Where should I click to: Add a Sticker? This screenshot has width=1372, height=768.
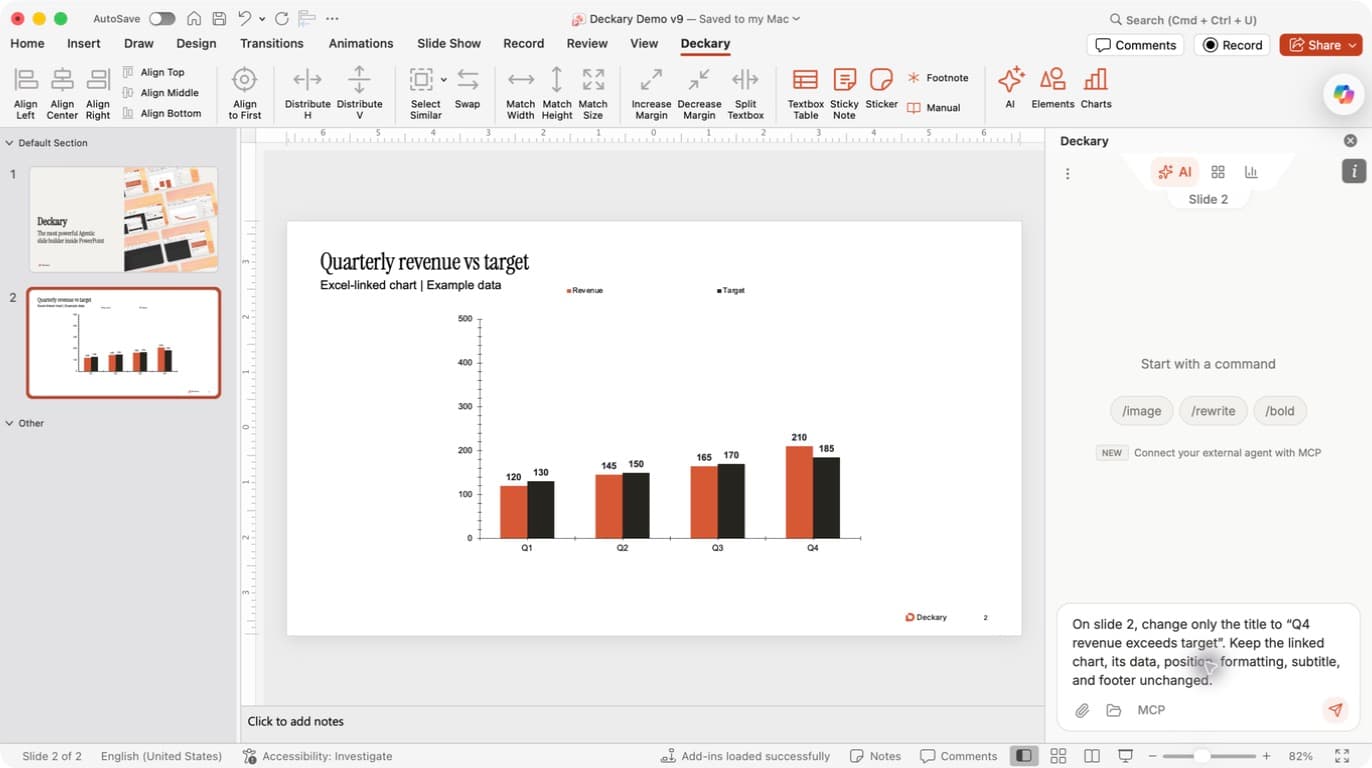point(882,88)
